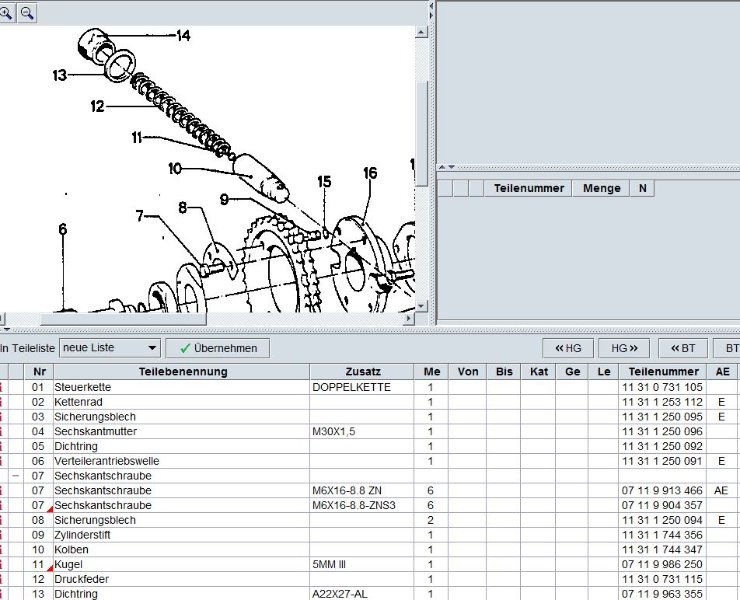Viewport: 740px width, 600px height.
Task: Click the horizontal divider arrows above Teilenummer
Action: pos(449,167)
